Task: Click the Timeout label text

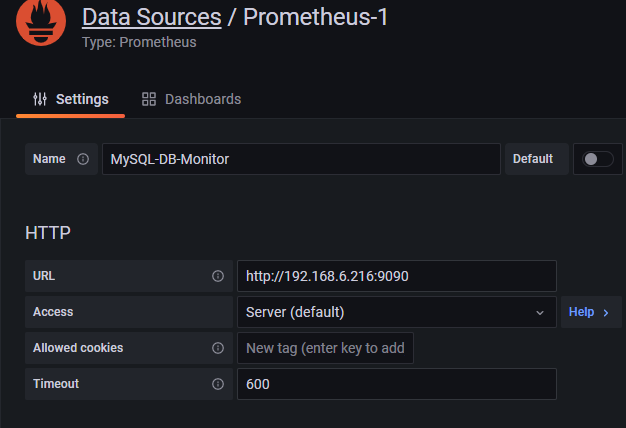Action: point(56,384)
